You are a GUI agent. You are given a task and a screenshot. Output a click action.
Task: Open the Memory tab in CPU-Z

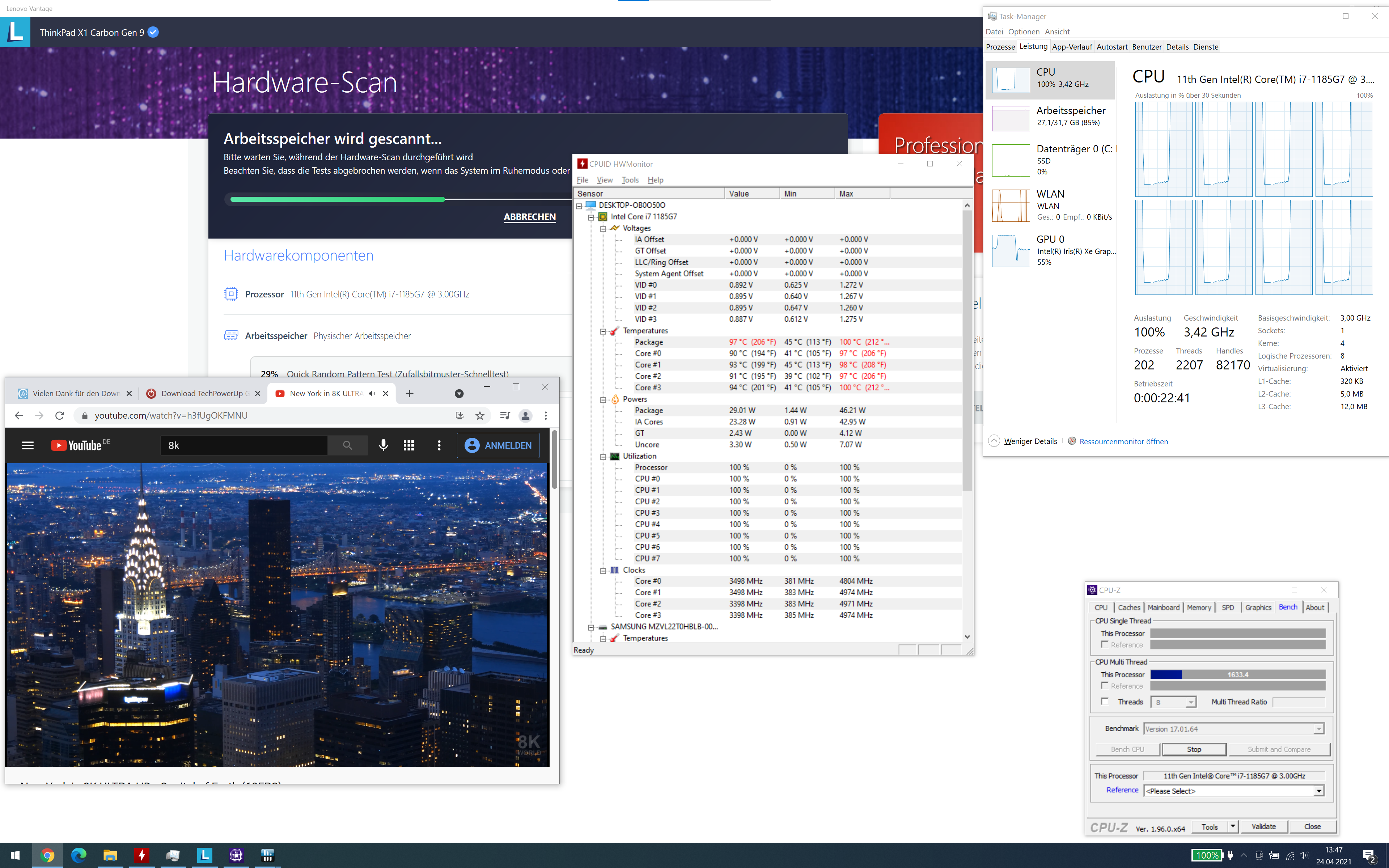[1198, 607]
